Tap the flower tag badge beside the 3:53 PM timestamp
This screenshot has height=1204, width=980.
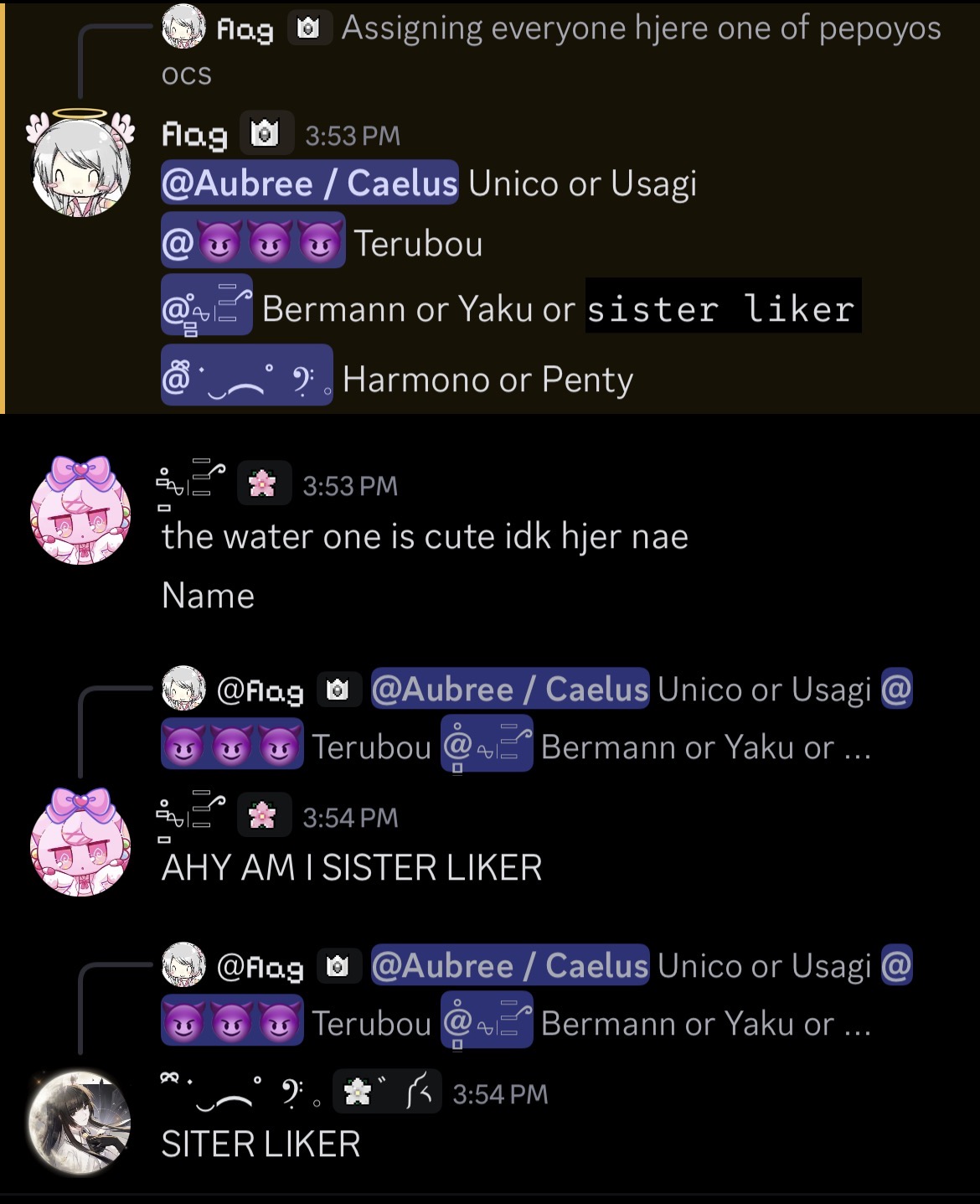click(264, 483)
